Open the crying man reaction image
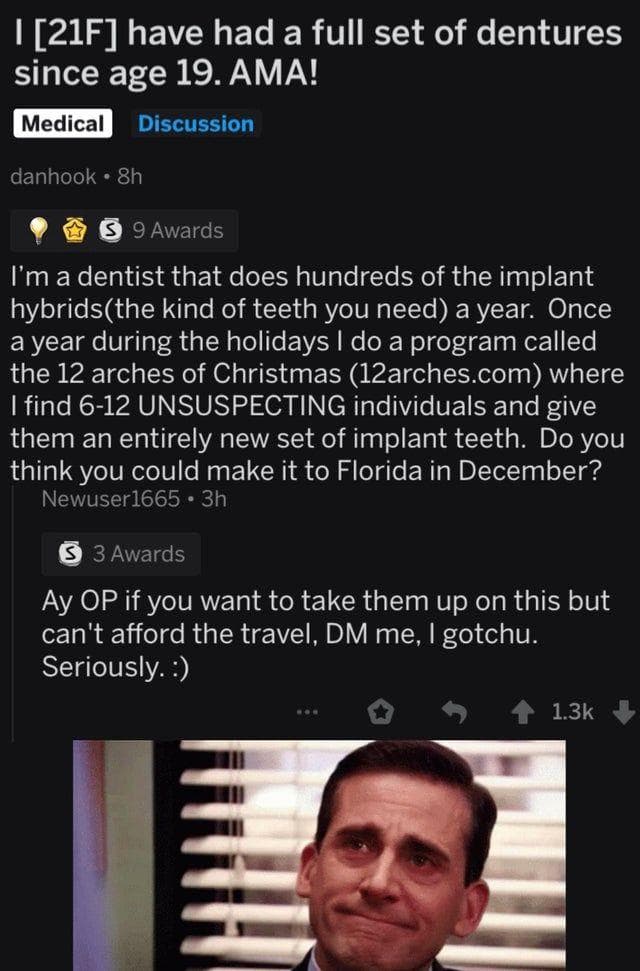640x971 pixels. click(319, 855)
